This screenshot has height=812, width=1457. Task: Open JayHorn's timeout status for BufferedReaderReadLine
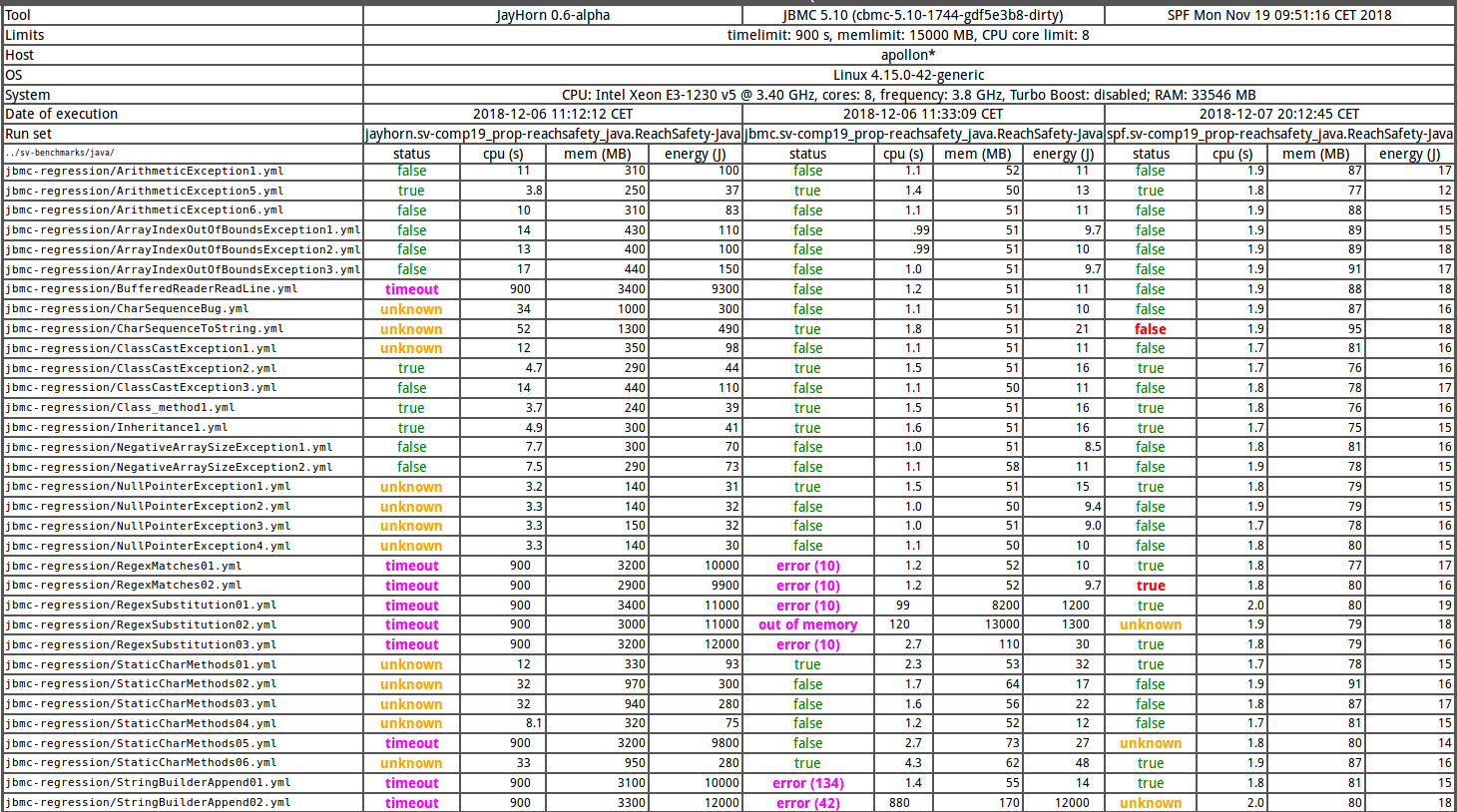[x=411, y=289]
